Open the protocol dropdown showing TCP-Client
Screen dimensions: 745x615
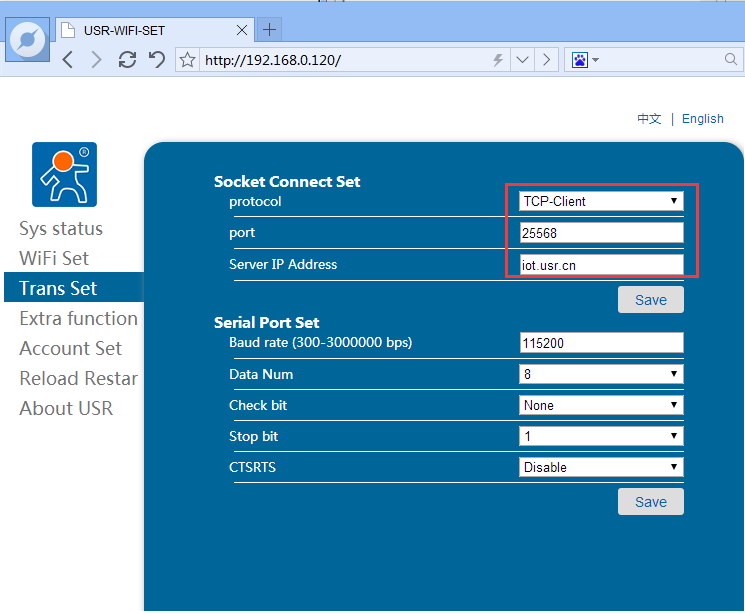[x=601, y=201]
